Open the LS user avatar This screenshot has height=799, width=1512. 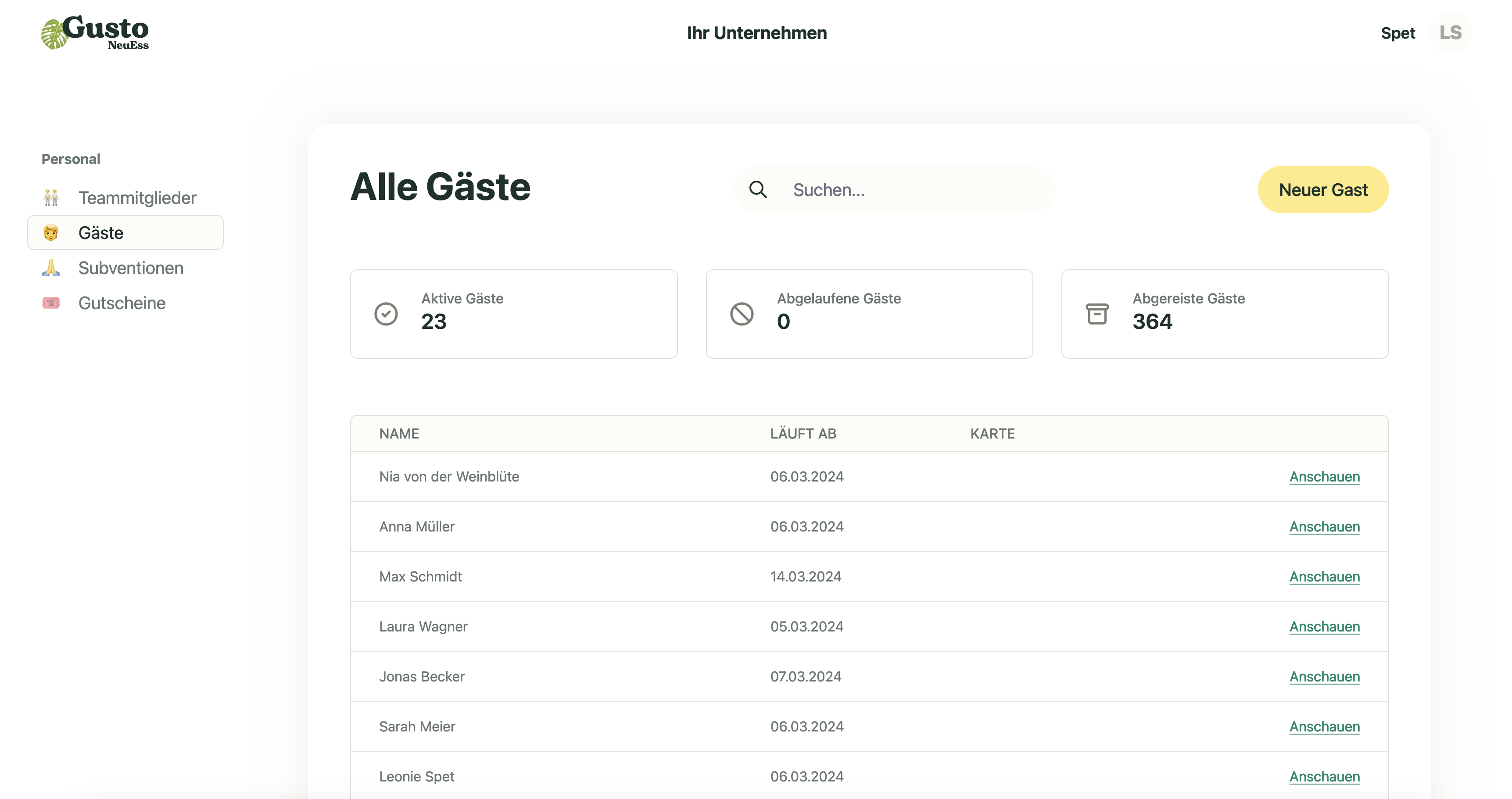[1450, 33]
